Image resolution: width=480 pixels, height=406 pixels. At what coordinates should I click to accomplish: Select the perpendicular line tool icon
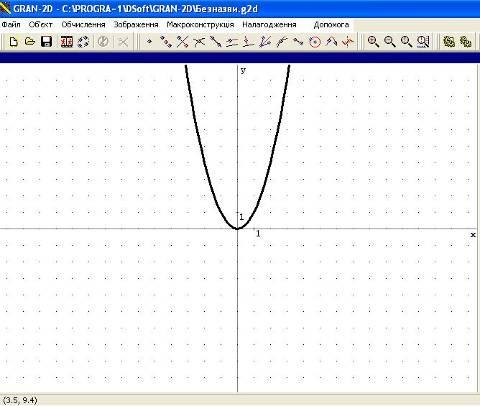(248, 42)
